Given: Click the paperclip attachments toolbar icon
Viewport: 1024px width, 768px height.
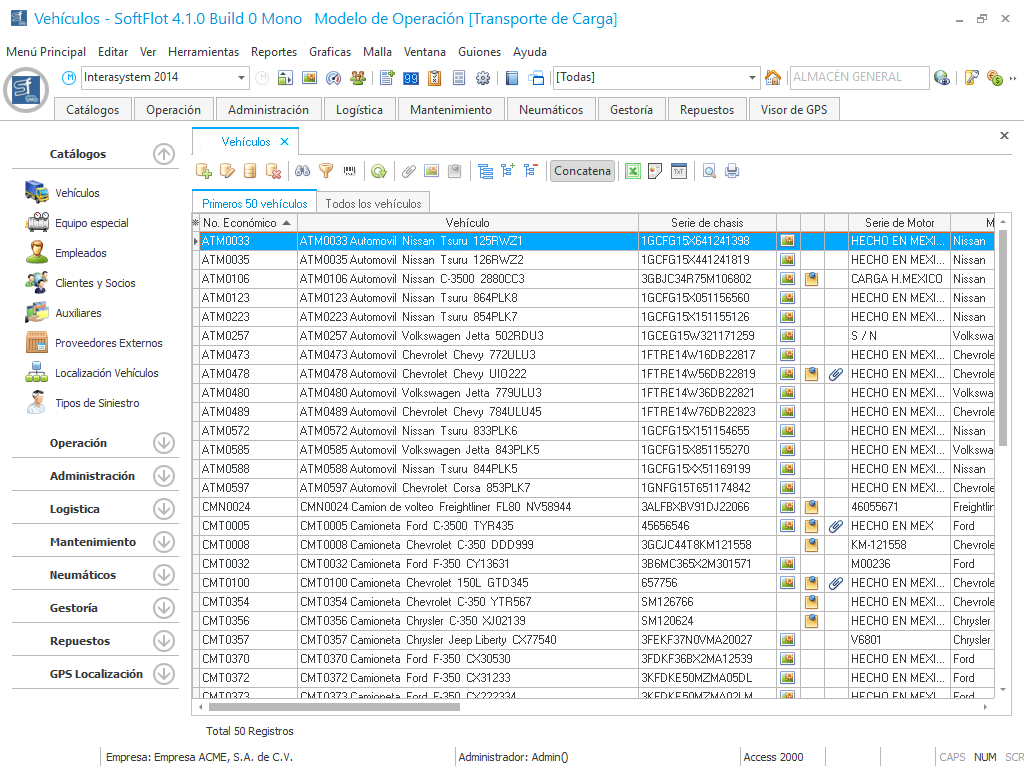Looking at the screenshot, I should coord(408,171).
